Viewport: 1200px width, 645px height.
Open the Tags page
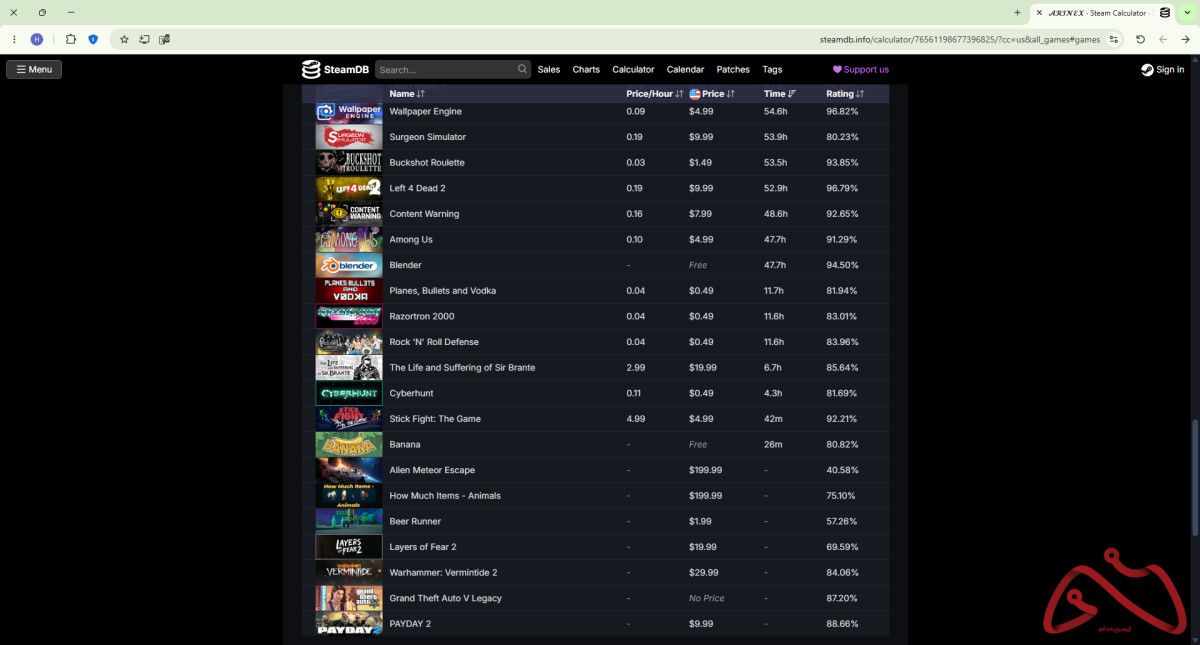tap(772, 70)
